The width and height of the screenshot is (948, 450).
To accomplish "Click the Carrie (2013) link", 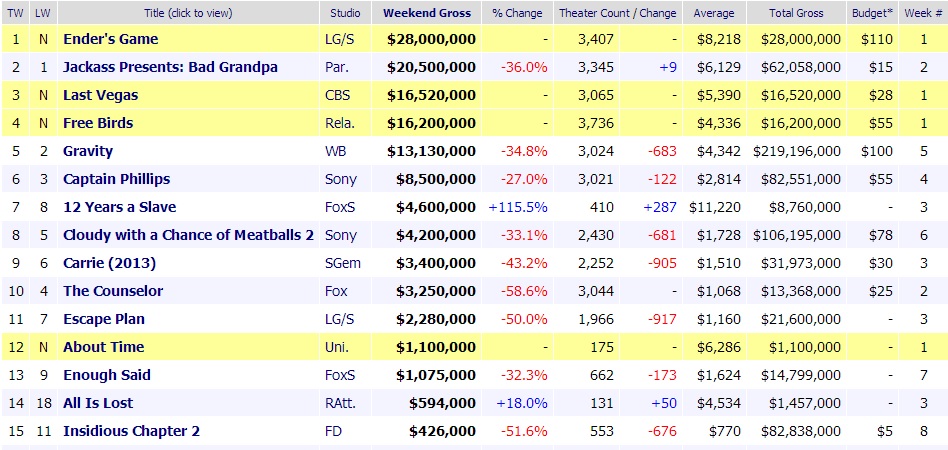I will point(106,263).
